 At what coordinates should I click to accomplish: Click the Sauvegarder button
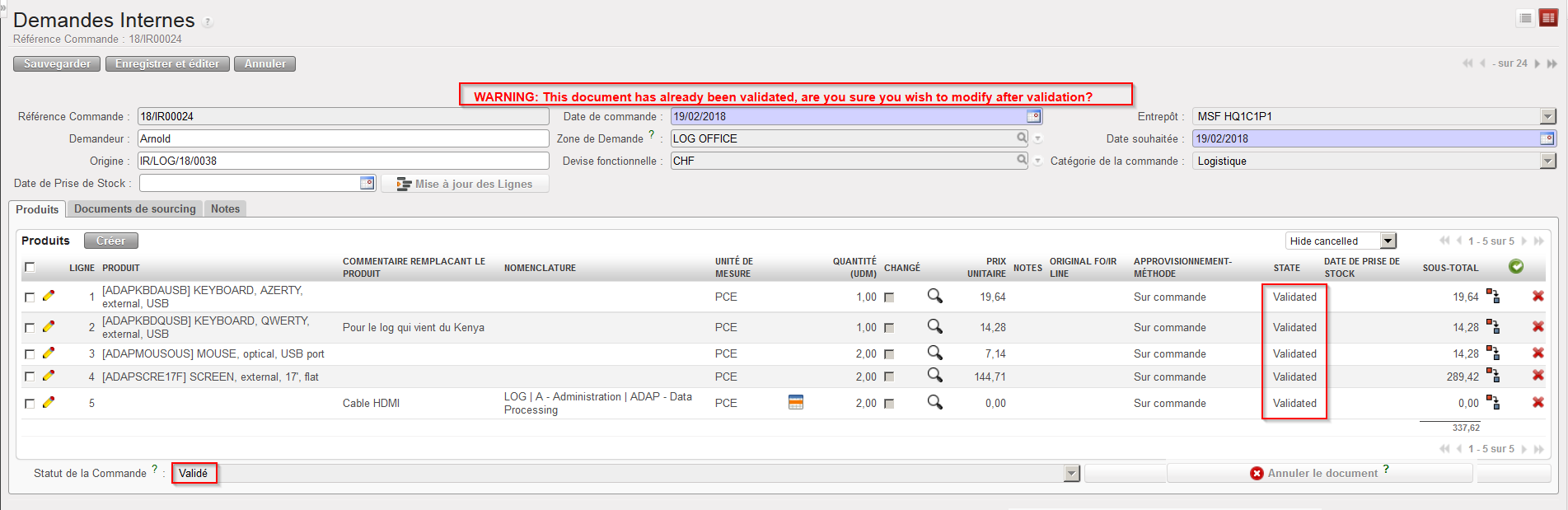pyautogui.click(x=57, y=64)
